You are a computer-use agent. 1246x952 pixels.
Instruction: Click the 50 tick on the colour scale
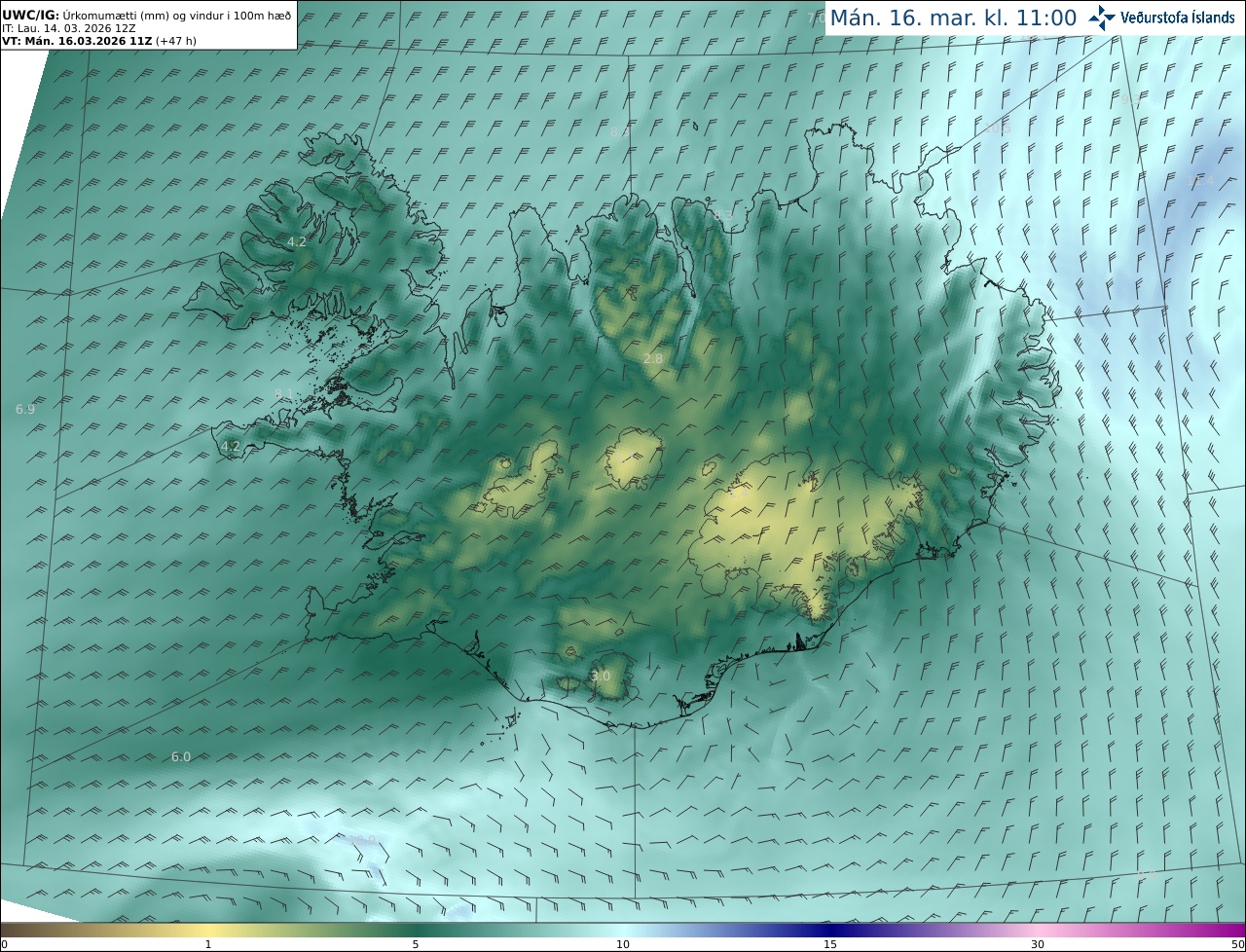click(1237, 944)
